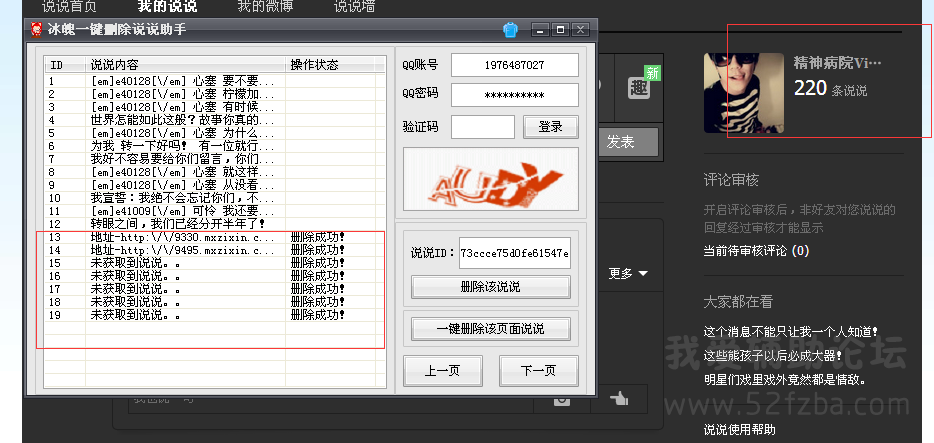Click the 操作状态 column header

(330, 65)
